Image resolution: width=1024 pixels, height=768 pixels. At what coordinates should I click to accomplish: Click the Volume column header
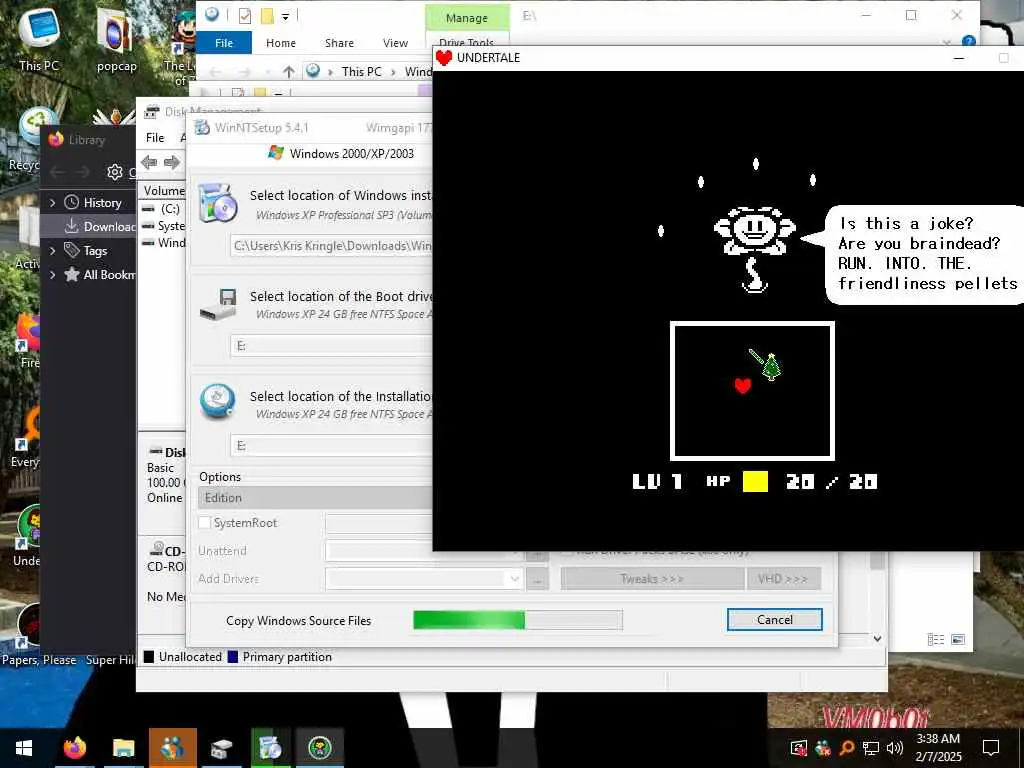coord(164,191)
